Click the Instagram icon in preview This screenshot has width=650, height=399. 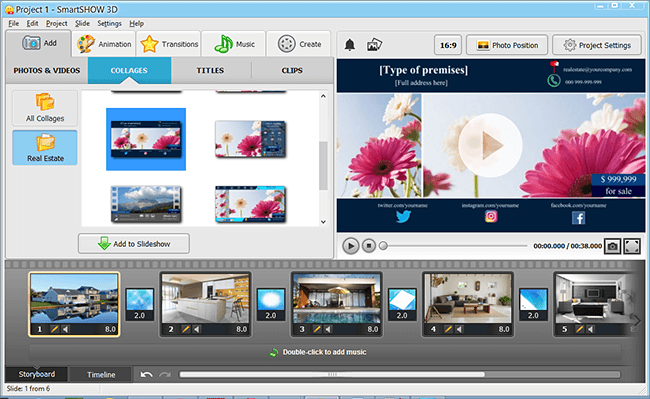491,216
